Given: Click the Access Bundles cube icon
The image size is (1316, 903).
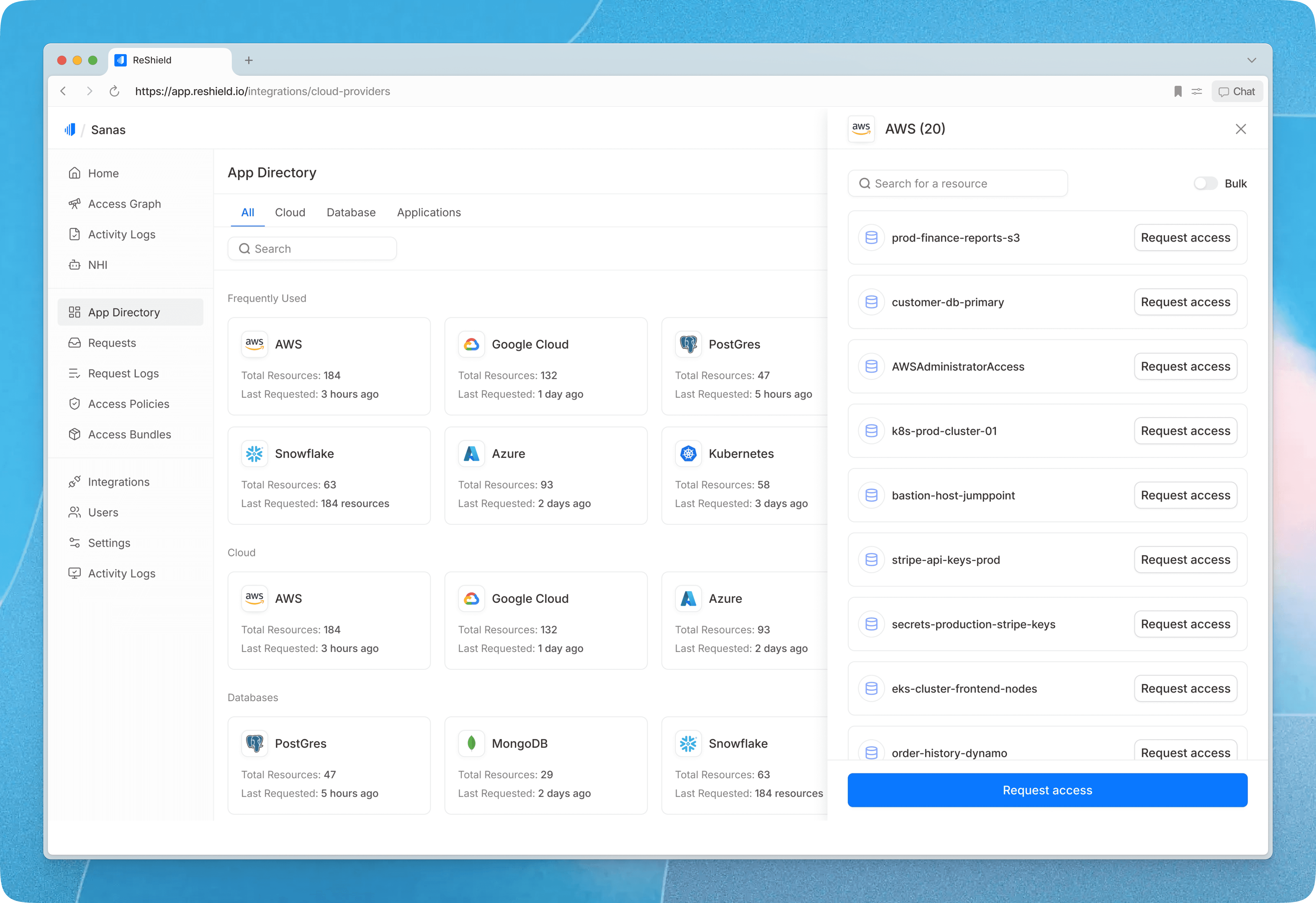Looking at the screenshot, I should 74,434.
